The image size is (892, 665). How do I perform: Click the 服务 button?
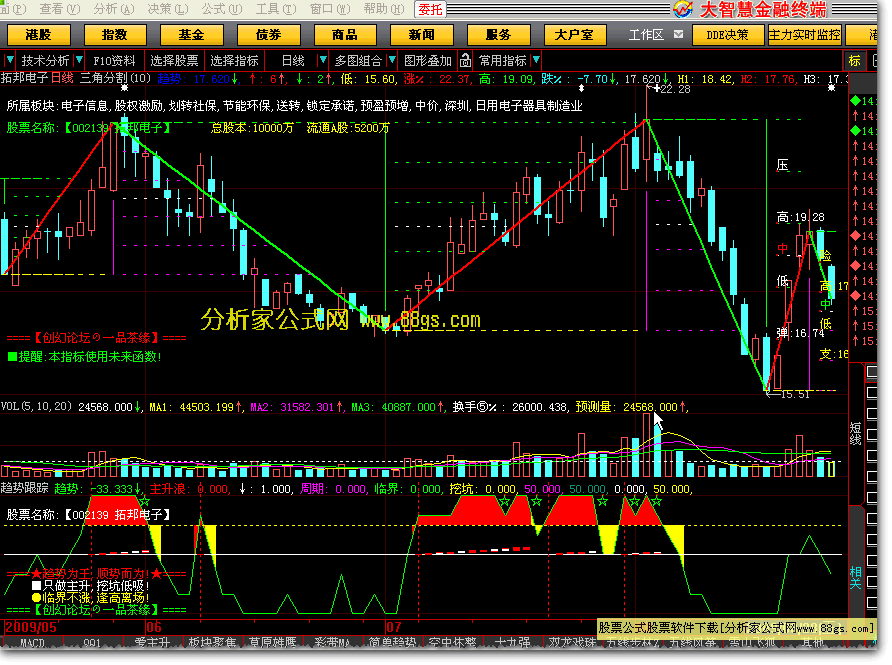[x=498, y=35]
